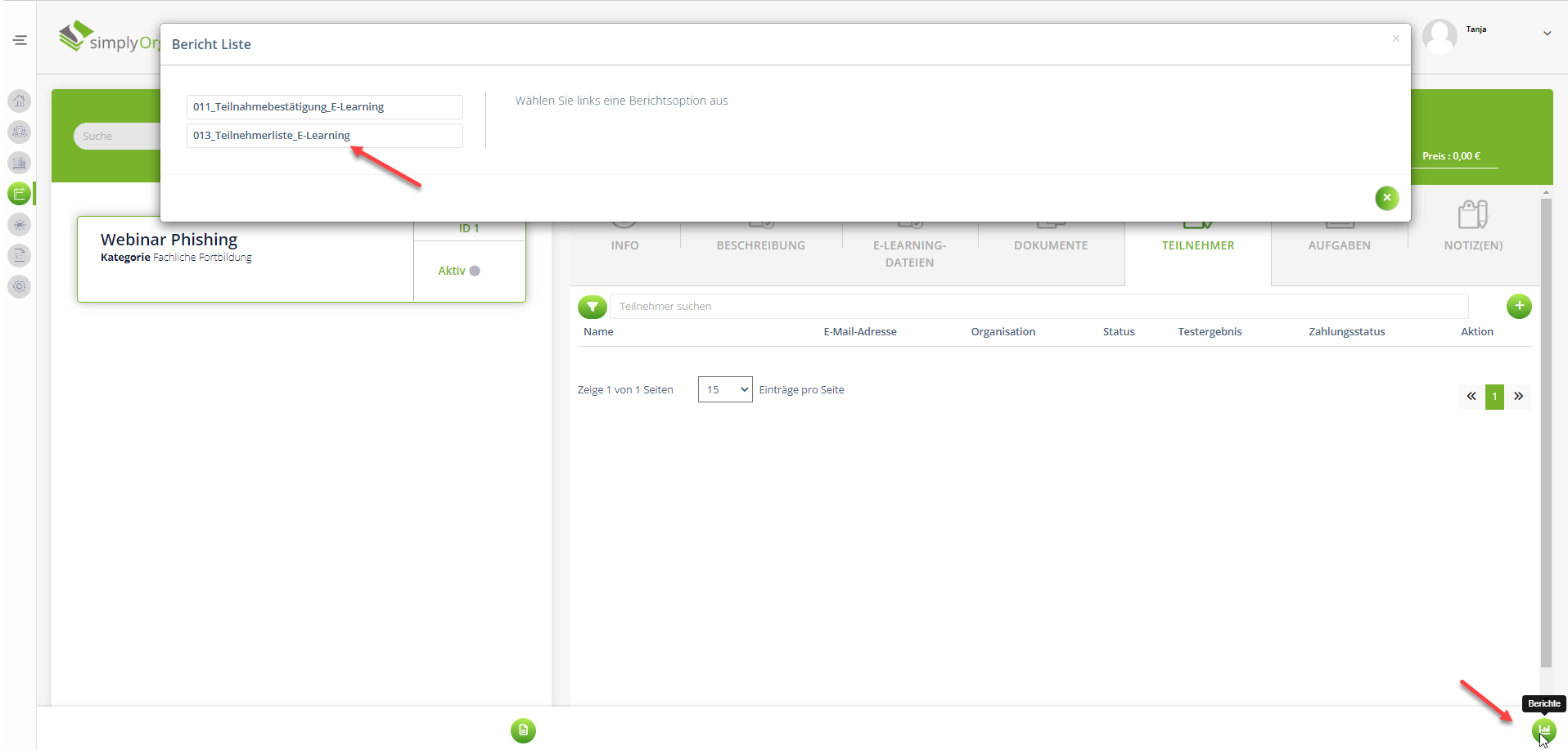Open the buildings sidebar icon
The image size is (1568, 750).
click(x=20, y=163)
